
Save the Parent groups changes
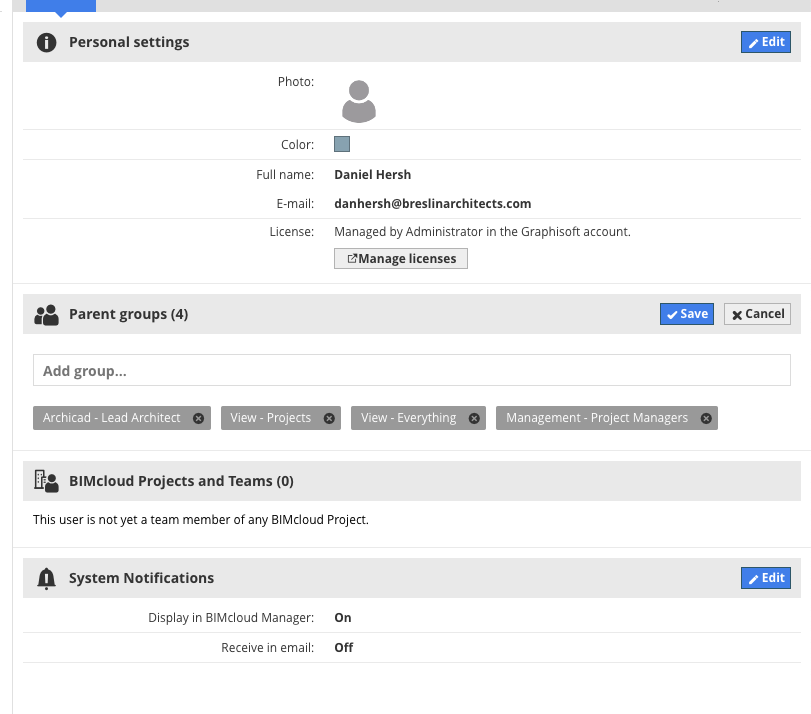(687, 314)
